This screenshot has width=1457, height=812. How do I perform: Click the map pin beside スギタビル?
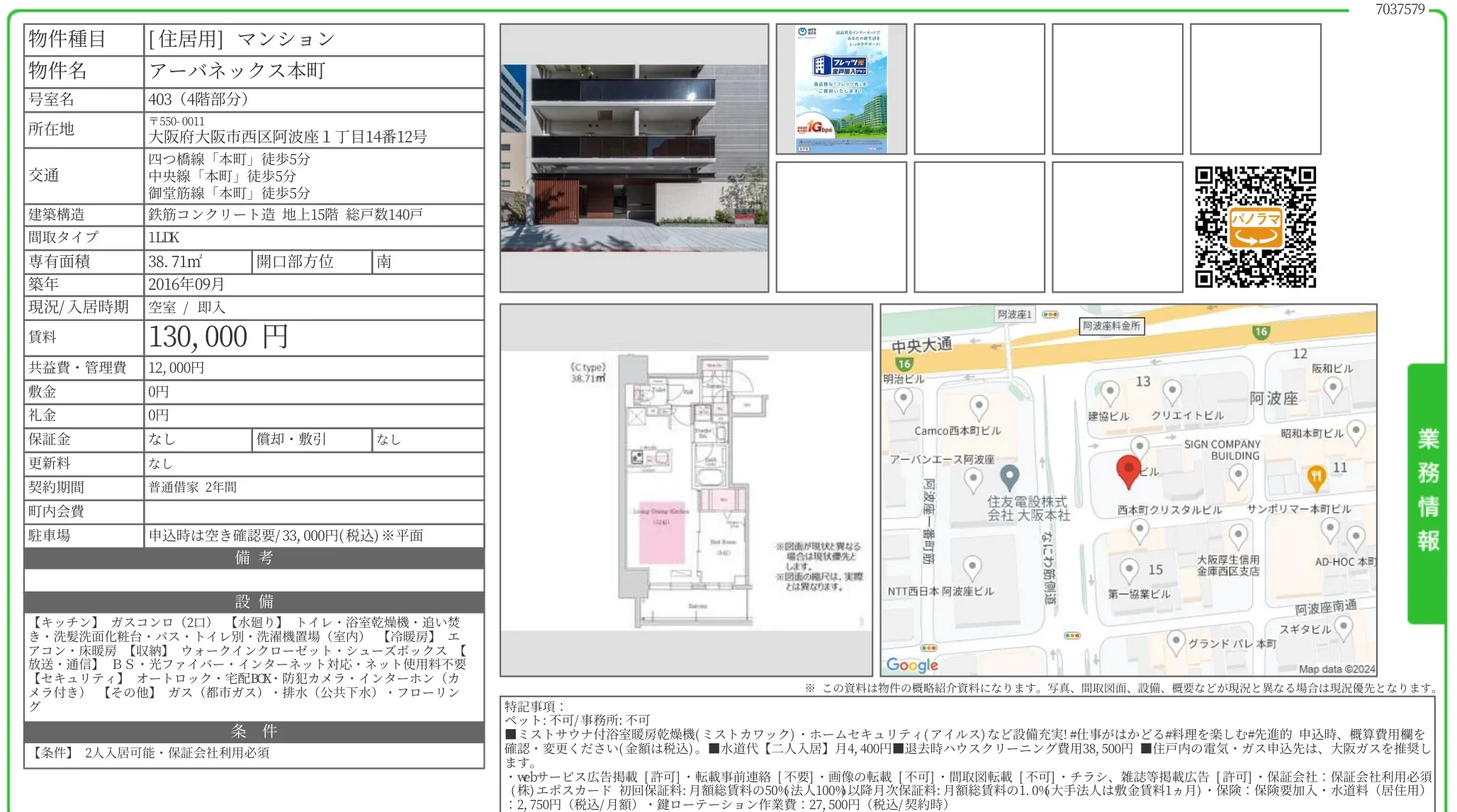[x=1343, y=627]
